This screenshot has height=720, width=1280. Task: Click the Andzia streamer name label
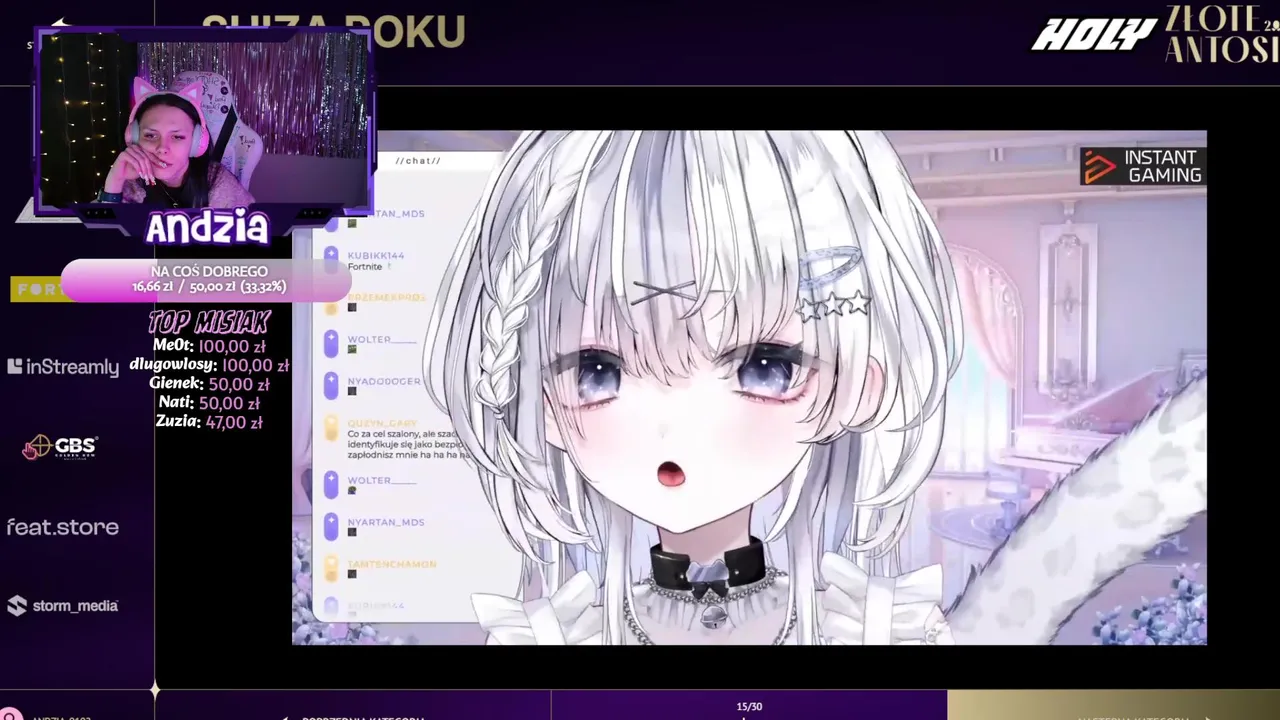tap(207, 228)
